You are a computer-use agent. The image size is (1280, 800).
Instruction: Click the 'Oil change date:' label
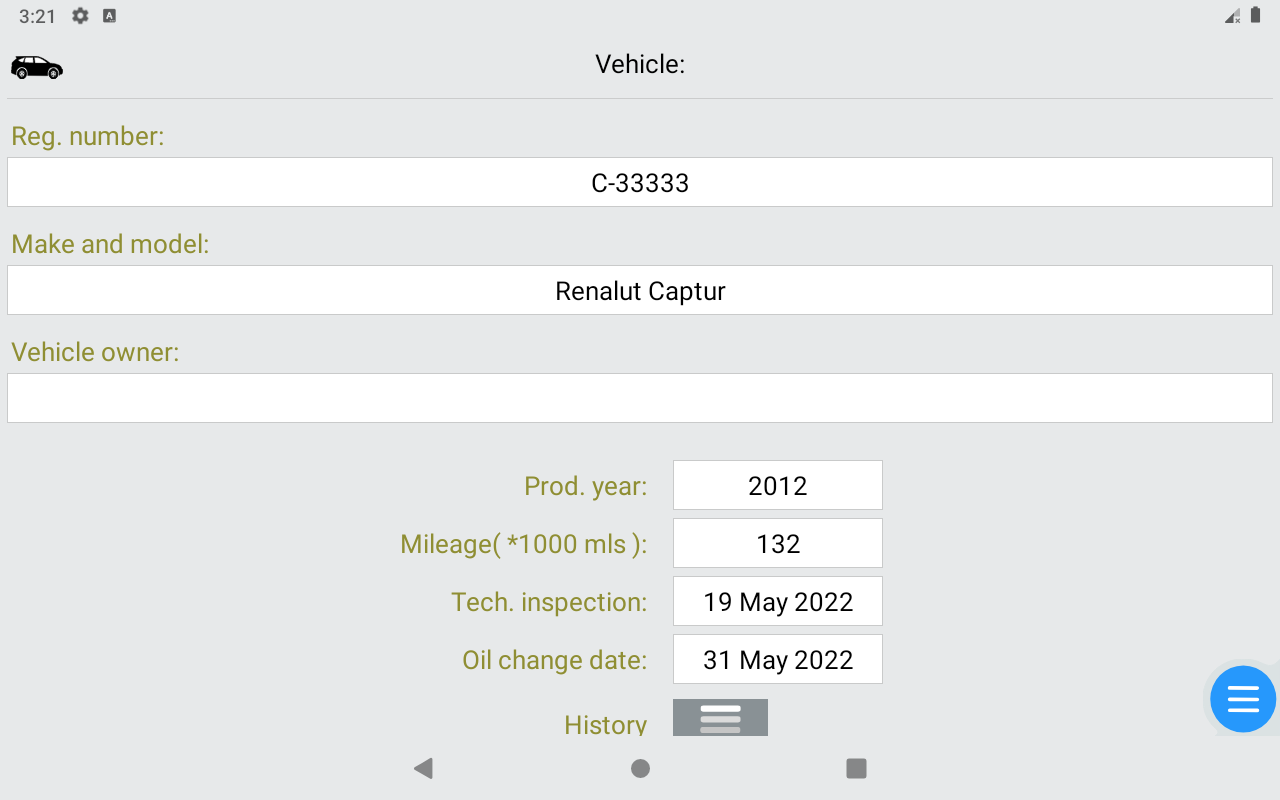[x=555, y=660]
